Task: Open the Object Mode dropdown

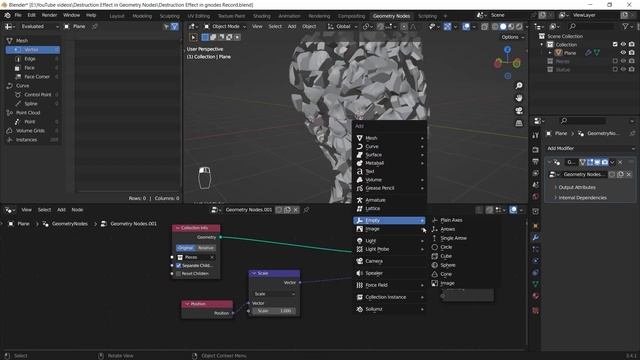Action: tap(225, 27)
